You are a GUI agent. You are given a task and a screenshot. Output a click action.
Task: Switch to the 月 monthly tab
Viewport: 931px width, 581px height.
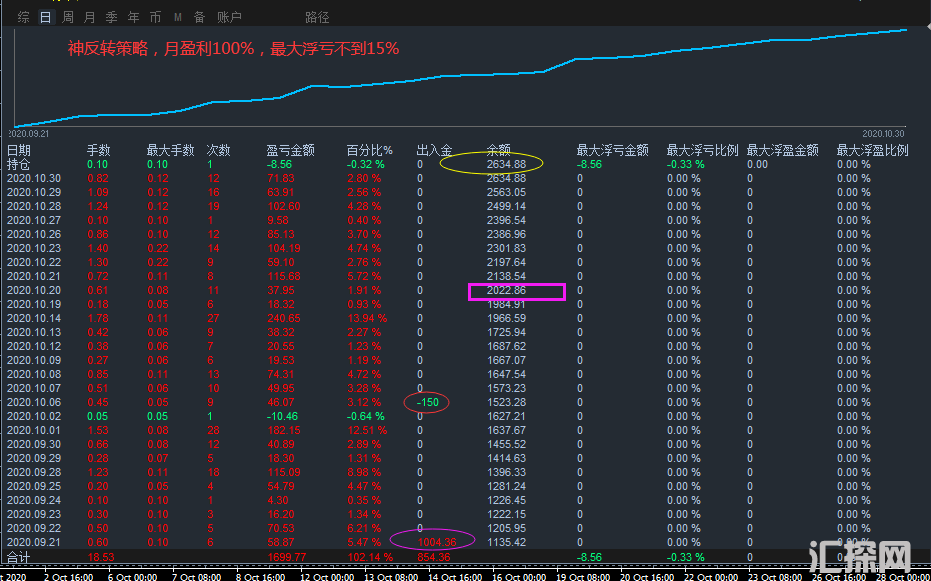[x=90, y=17]
